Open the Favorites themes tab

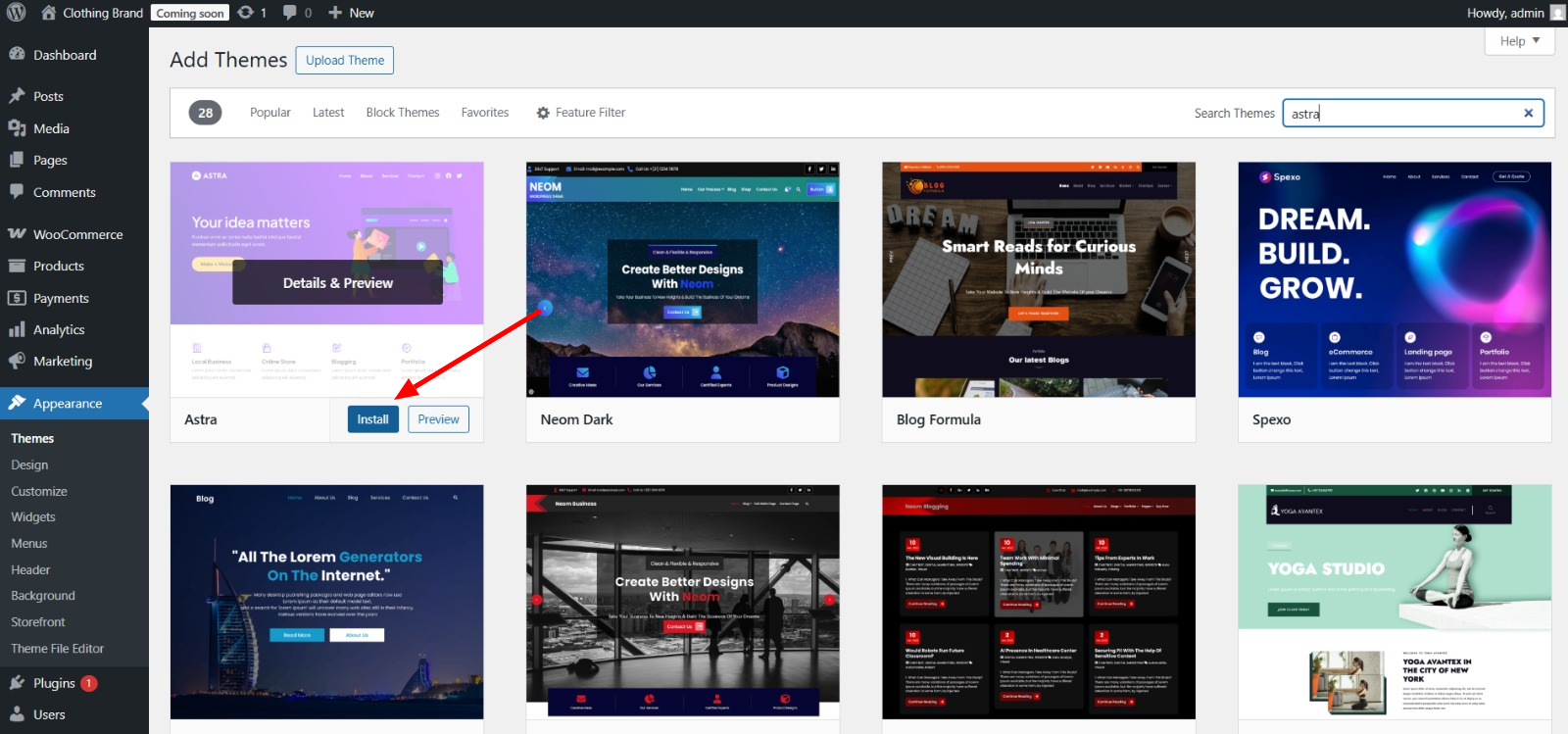click(x=485, y=113)
